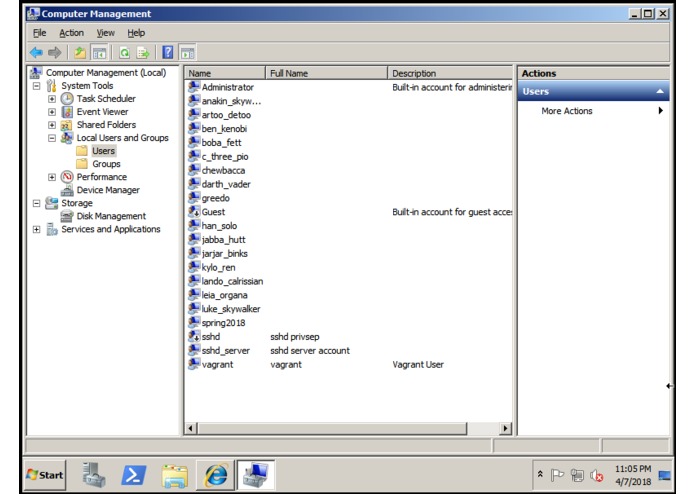
Task: Click the clock showing 11:05 PM
Action: (x=633, y=469)
